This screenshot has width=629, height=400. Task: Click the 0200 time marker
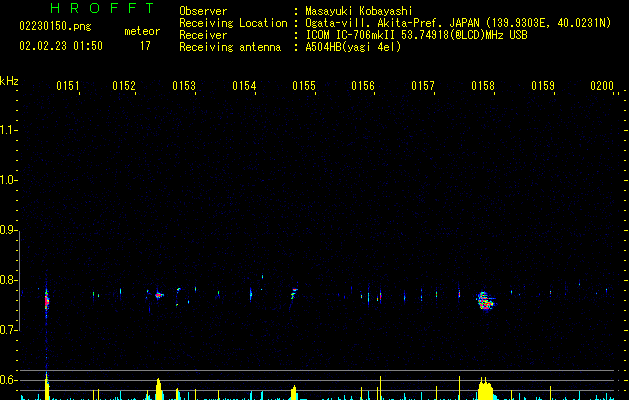point(602,86)
